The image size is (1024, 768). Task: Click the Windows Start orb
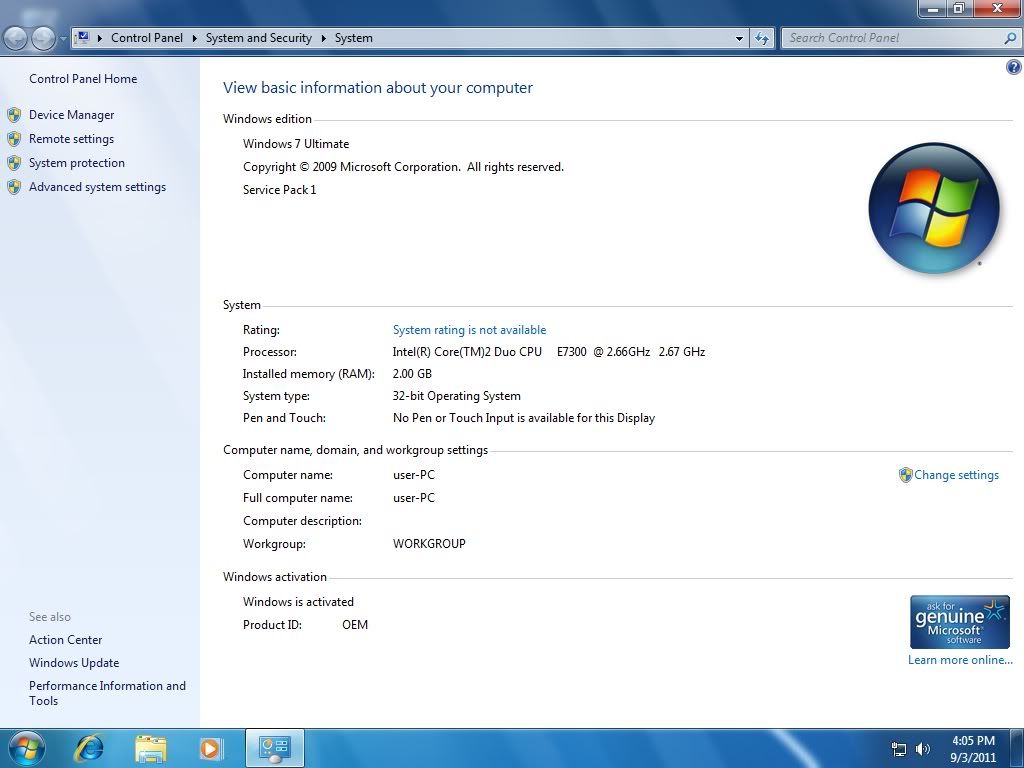[25, 748]
